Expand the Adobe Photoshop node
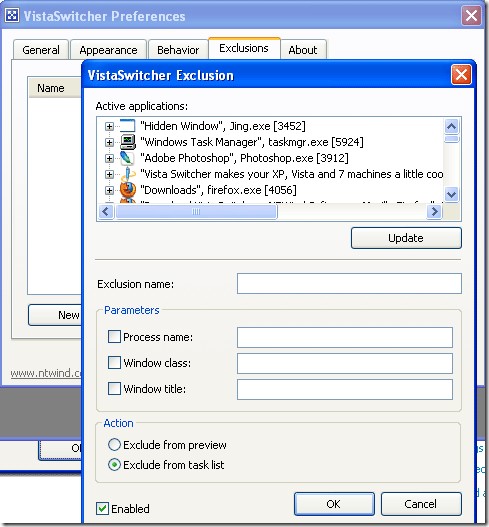The width and height of the screenshot is (489, 527). tap(109, 158)
